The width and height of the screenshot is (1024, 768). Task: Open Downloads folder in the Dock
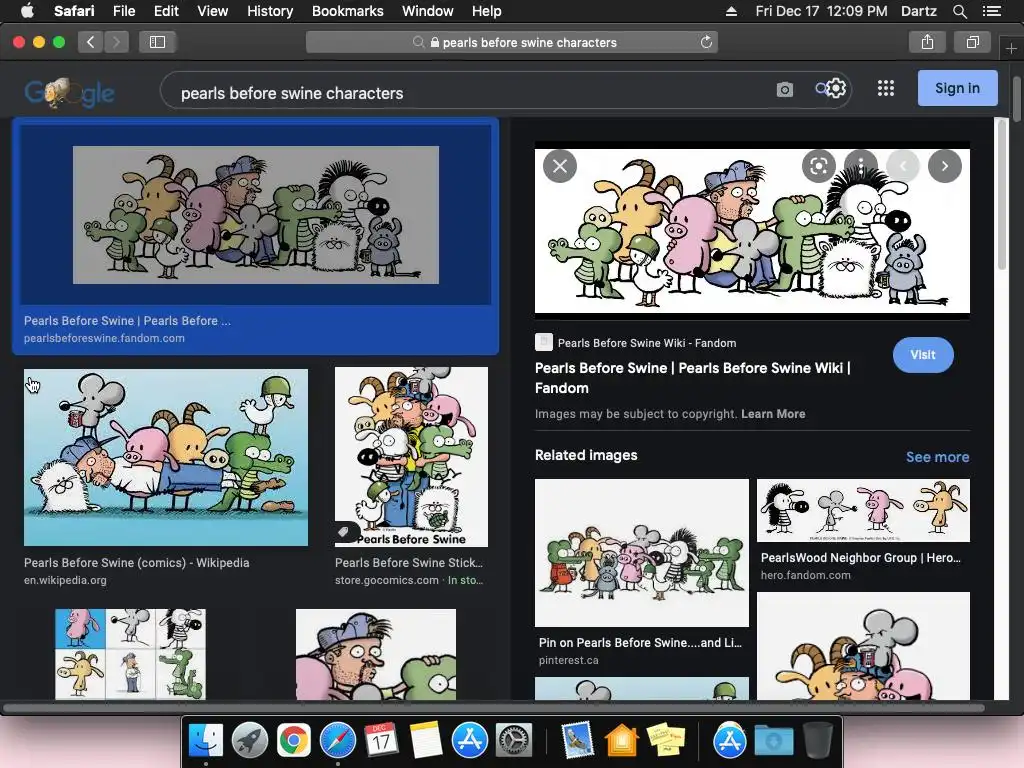point(774,741)
